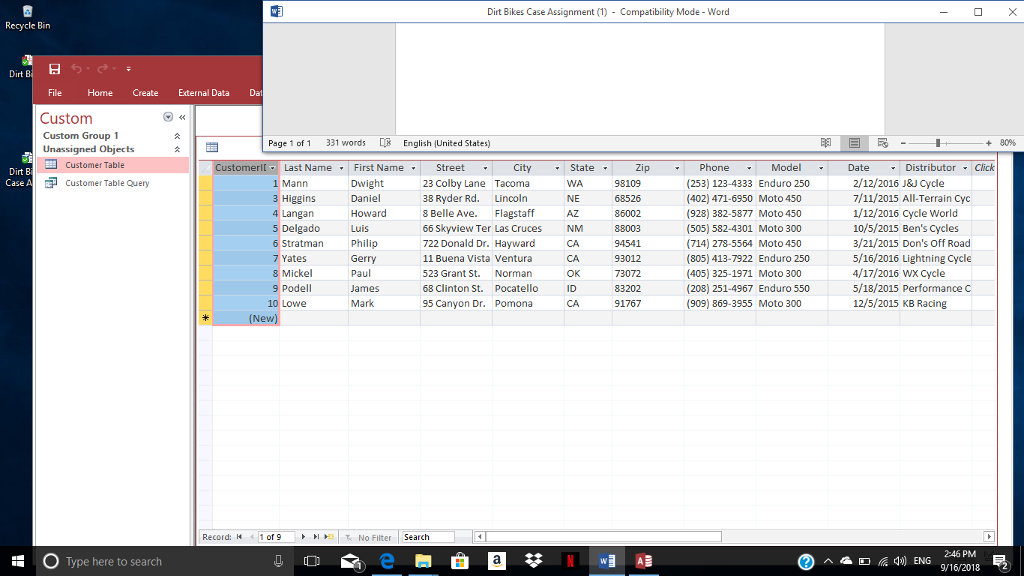Click Word's Page 1 of 1 indicator
Viewport: 1024px width, 576px height.
(289, 143)
